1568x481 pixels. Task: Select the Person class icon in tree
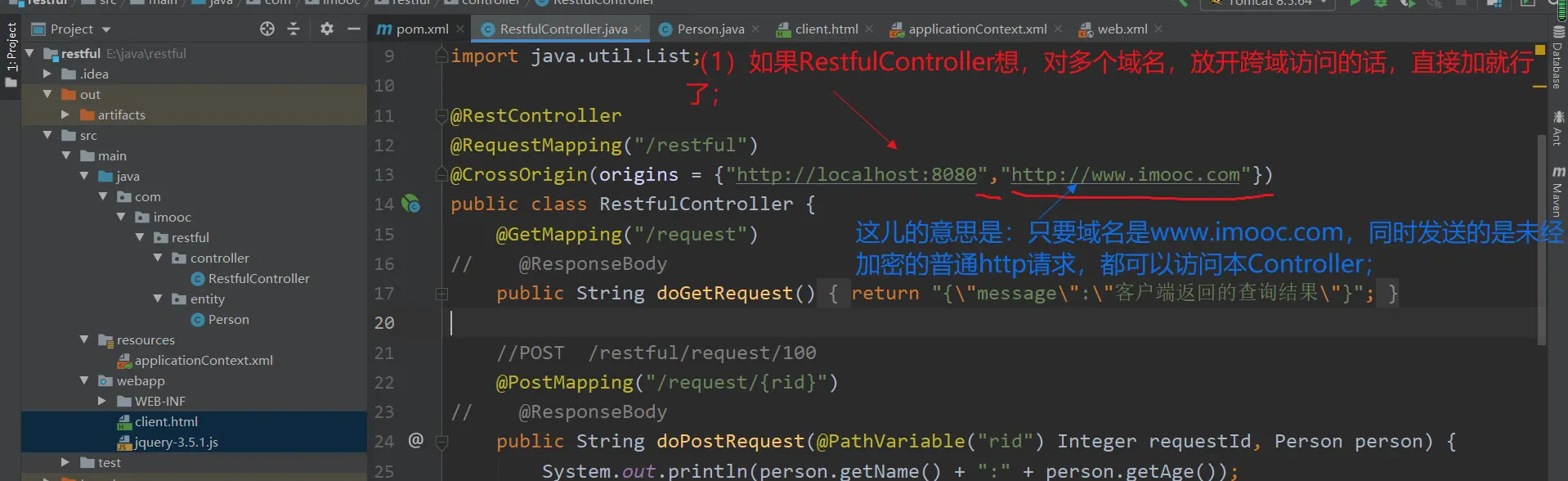click(x=197, y=320)
